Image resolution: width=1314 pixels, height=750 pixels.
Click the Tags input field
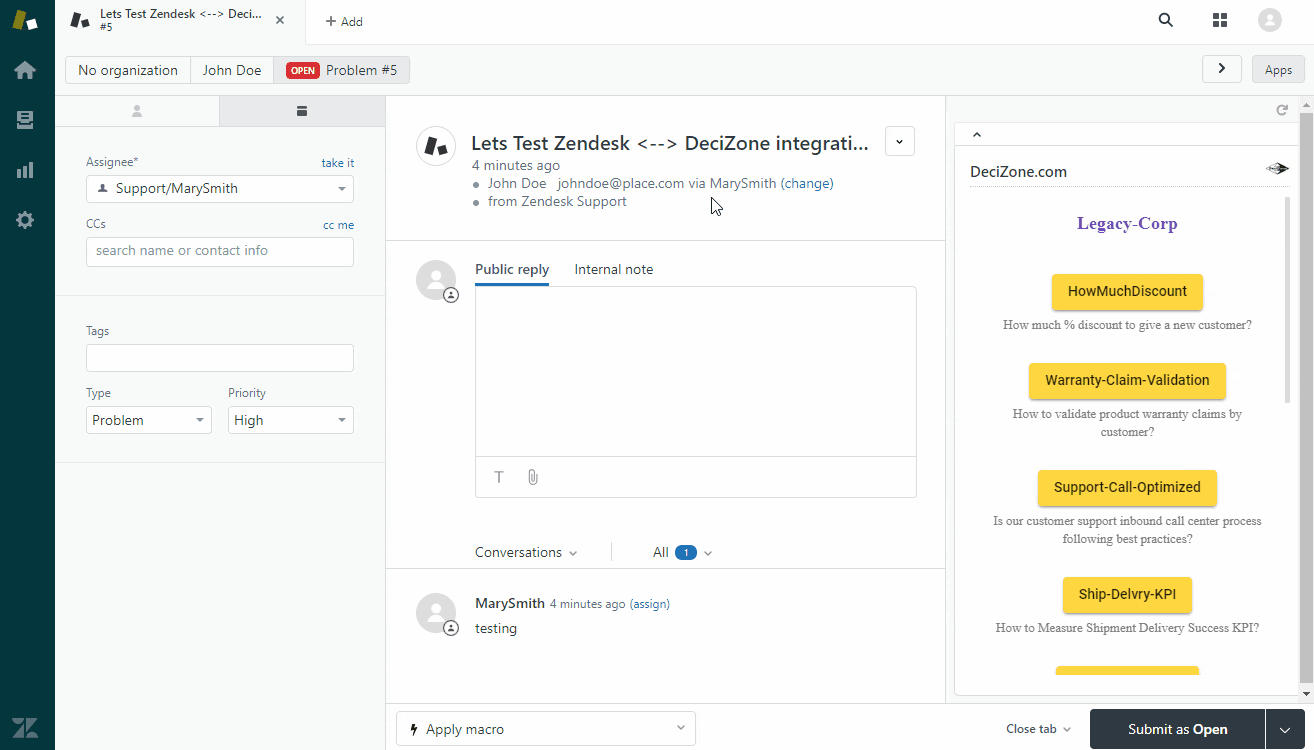pos(219,357)
